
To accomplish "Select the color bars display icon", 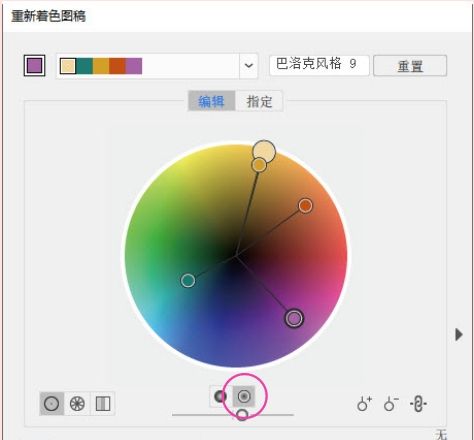I will 103,404.
